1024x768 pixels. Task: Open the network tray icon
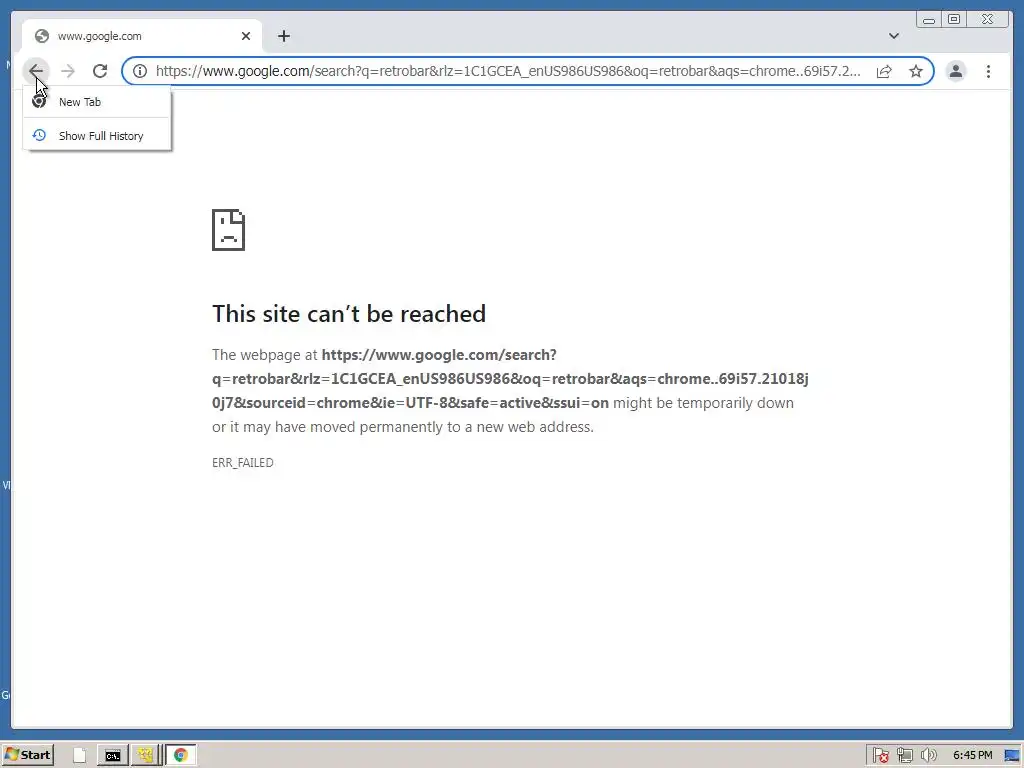pos(904,756)
